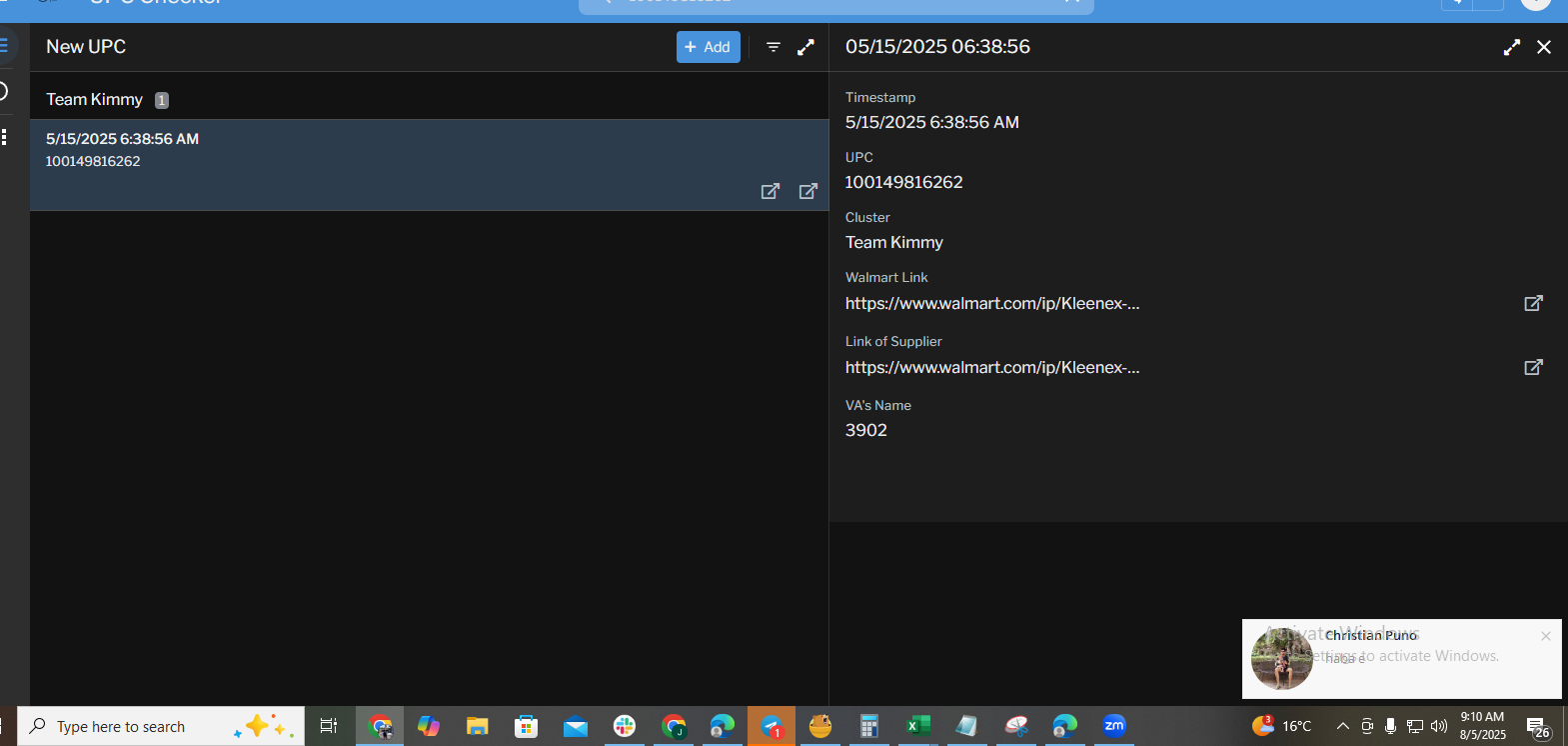Collapse the Team Kimmy group header

(95, 100)
